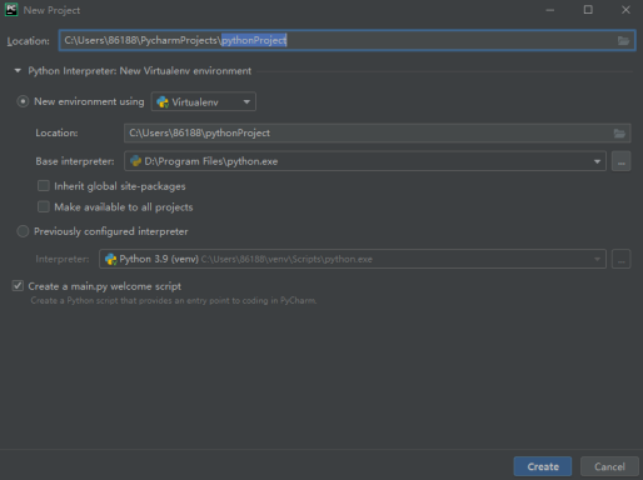Viewport: 643px width, 480px height.
Task: Open Virtualenv environment type dropdown
Action: [203, 102]
